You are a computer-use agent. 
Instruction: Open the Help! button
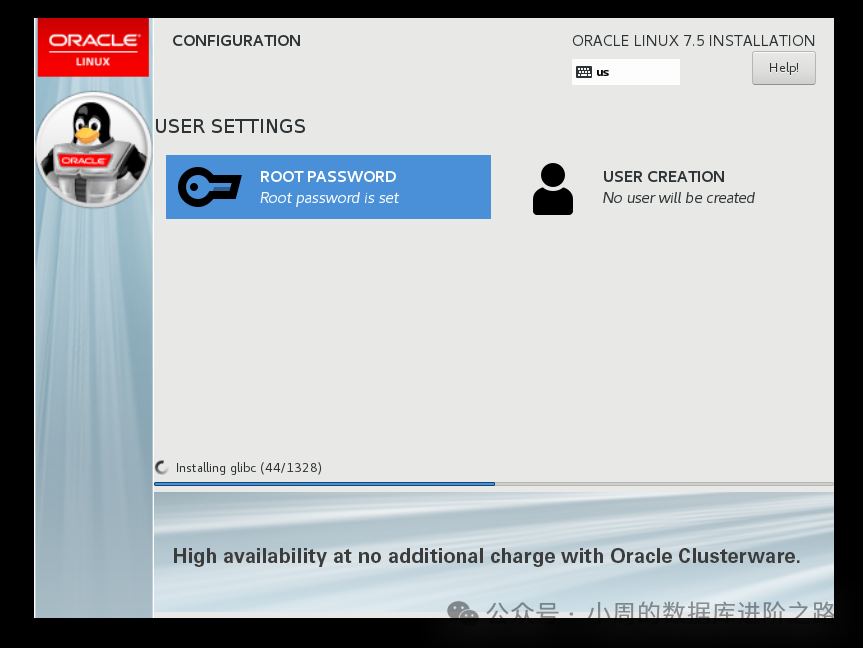(784, 68)
